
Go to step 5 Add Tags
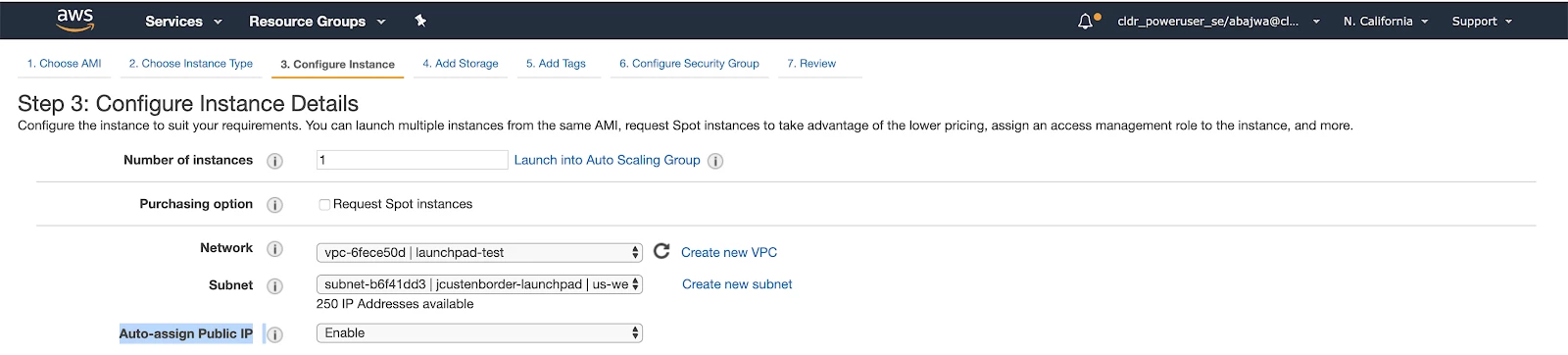coord(556,64)
